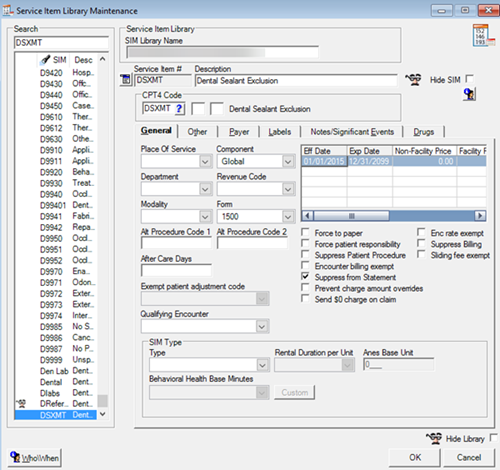Enable Prevent charge amount overrides
500x470 pixels.
[305, 287]
